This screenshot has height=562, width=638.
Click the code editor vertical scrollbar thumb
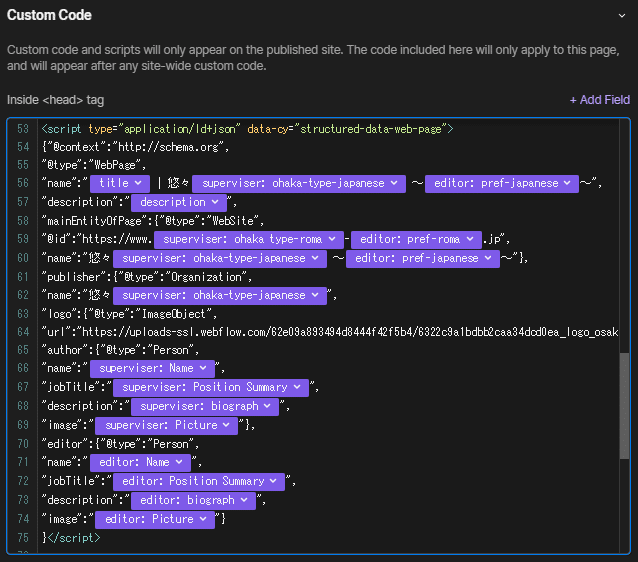pos(624,406)
